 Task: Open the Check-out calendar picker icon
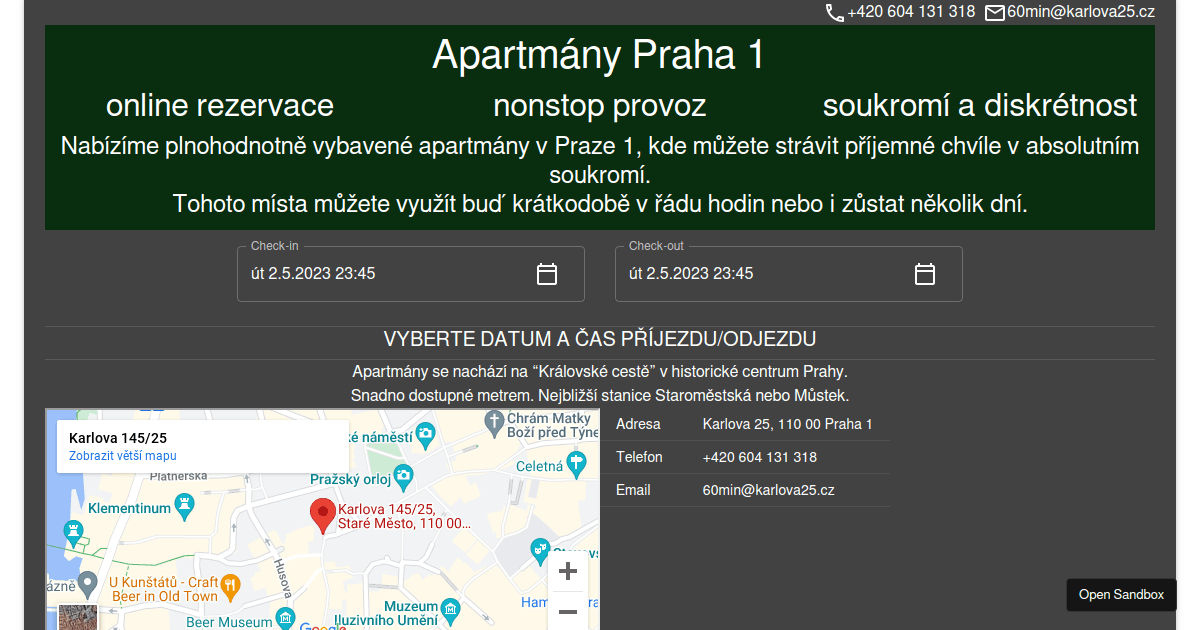coord(925,274)
